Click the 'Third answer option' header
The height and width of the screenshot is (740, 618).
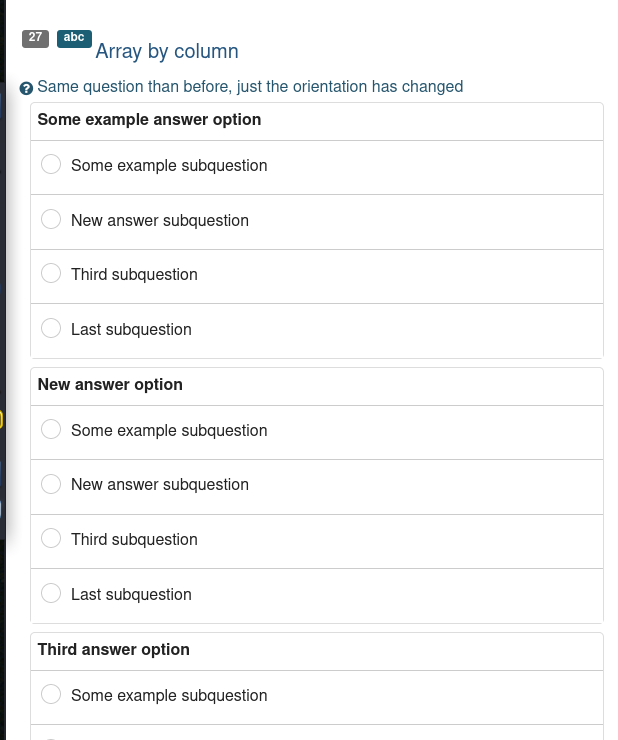[x=113, y=650]
